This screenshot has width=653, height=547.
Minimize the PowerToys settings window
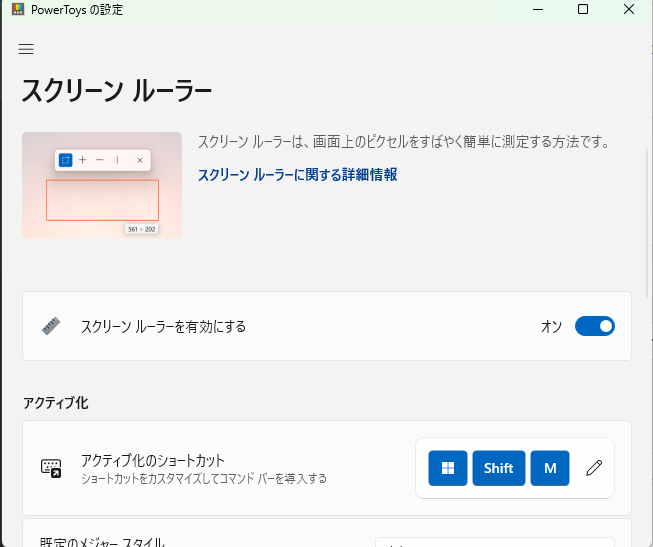click(538, 9)
